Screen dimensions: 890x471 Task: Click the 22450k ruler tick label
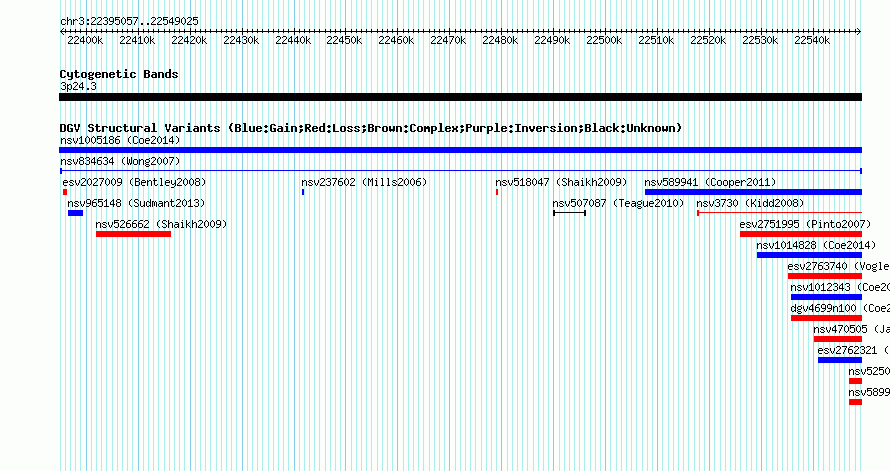344,40
